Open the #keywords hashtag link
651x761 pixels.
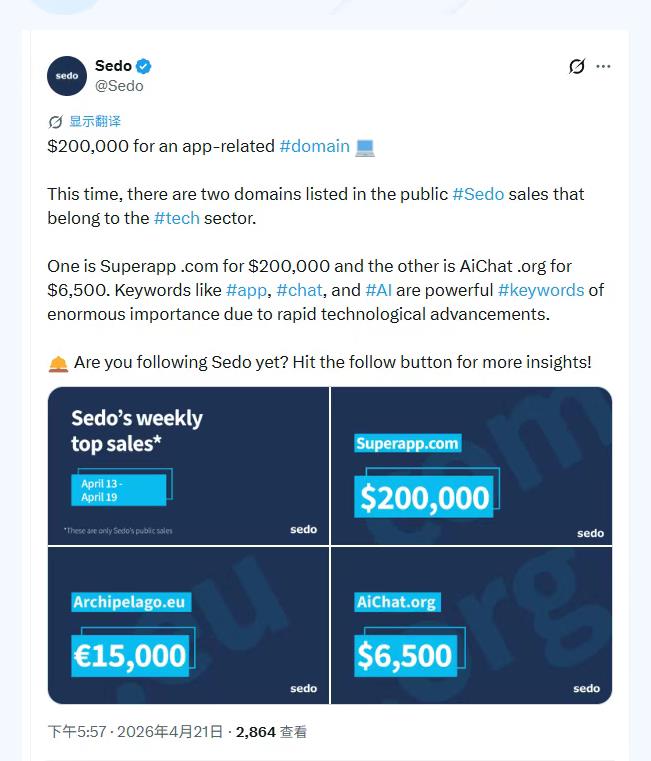540,290
